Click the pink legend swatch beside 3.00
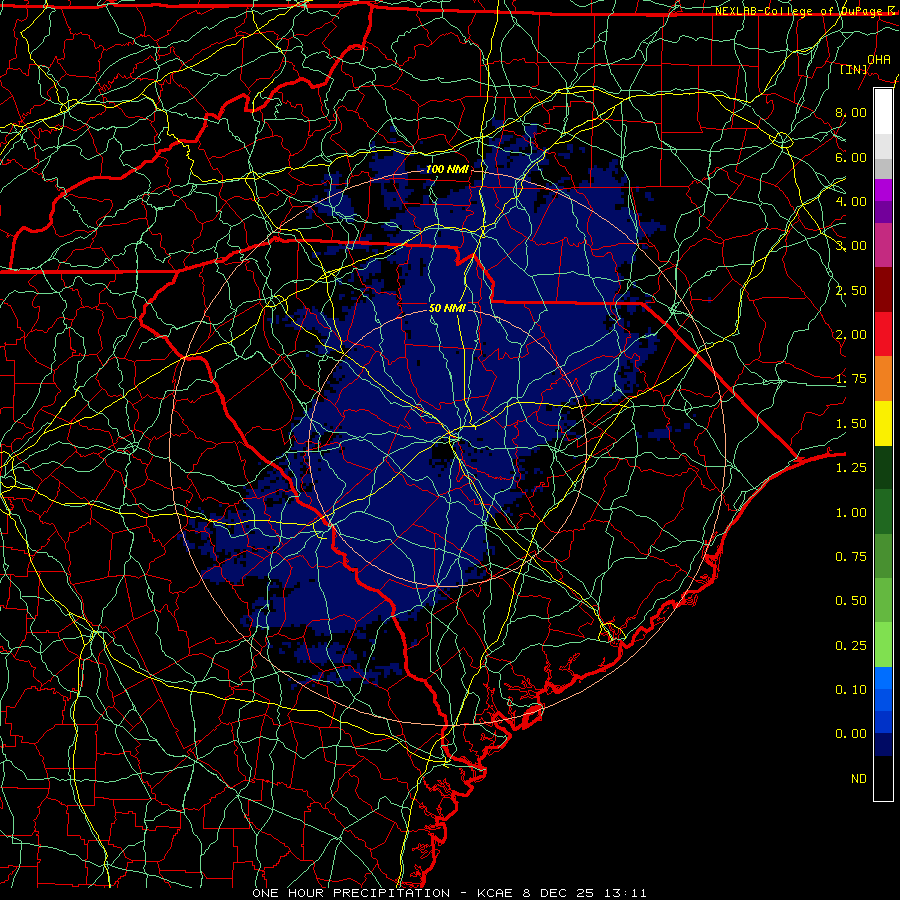Image resolution: width=900 pixels, height=900 pixels. coord(883,245)
